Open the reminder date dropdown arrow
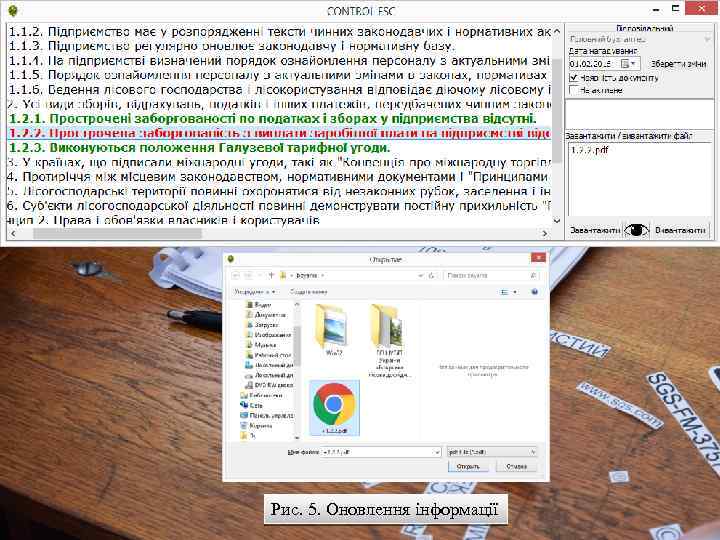Viewport: 720px width, 540px height. click(634, 63)
